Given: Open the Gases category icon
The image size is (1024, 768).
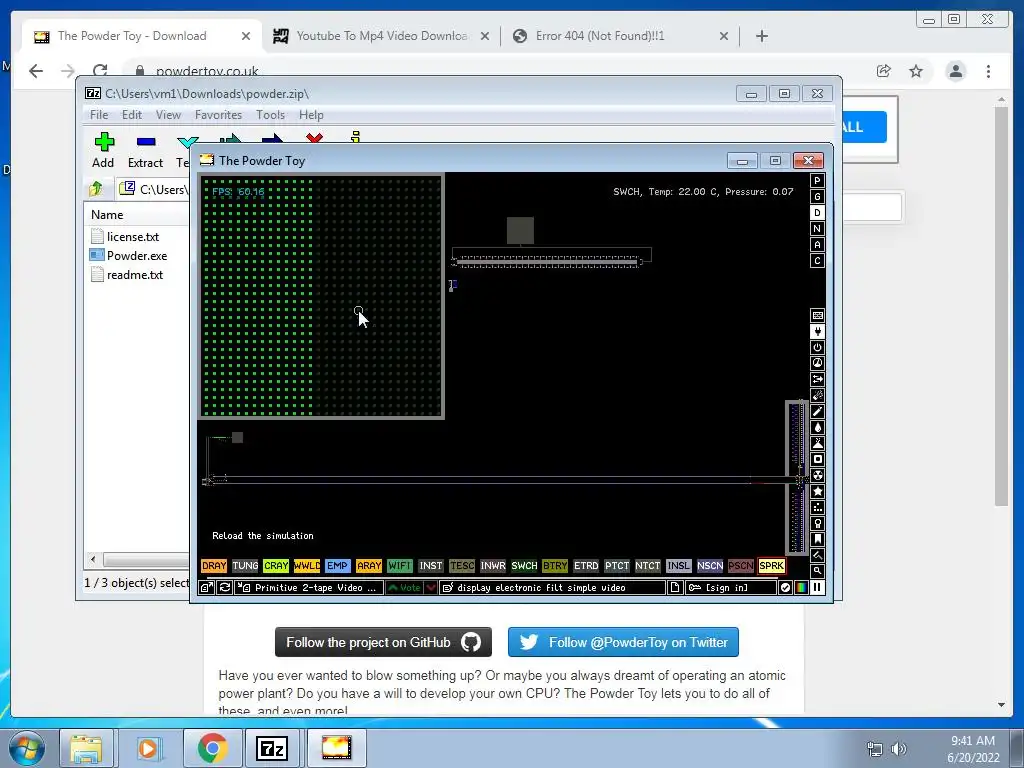Looking at the screenshot, I should coord(817,411).
